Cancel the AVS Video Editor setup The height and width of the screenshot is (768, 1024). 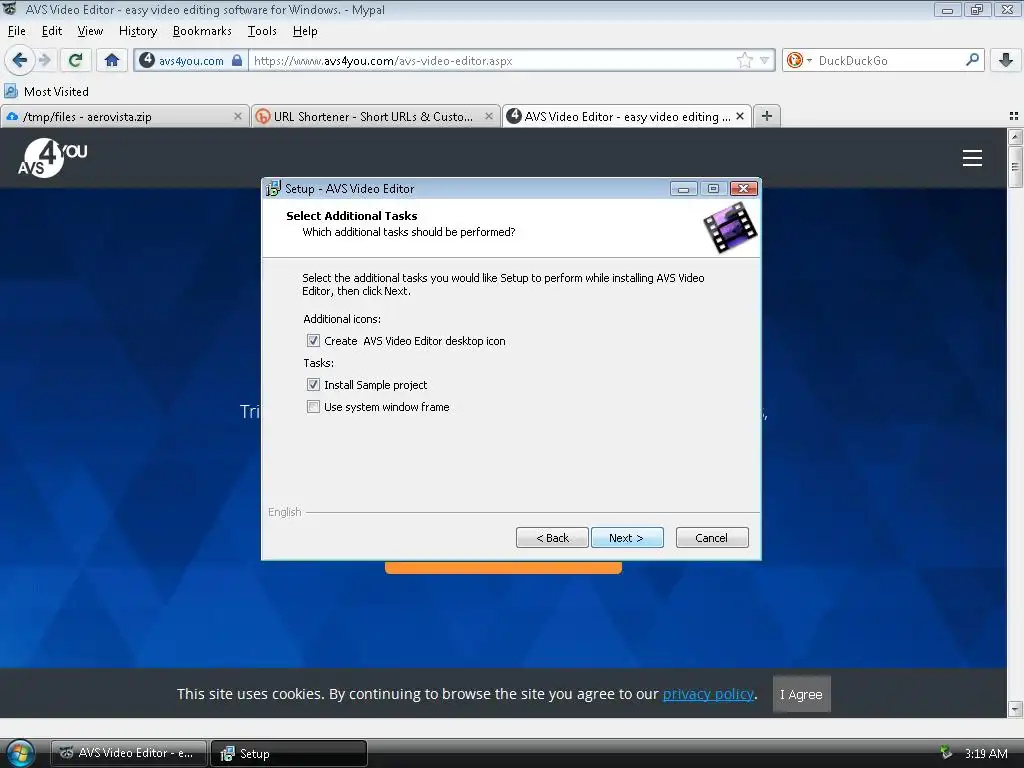coord(712,537)
